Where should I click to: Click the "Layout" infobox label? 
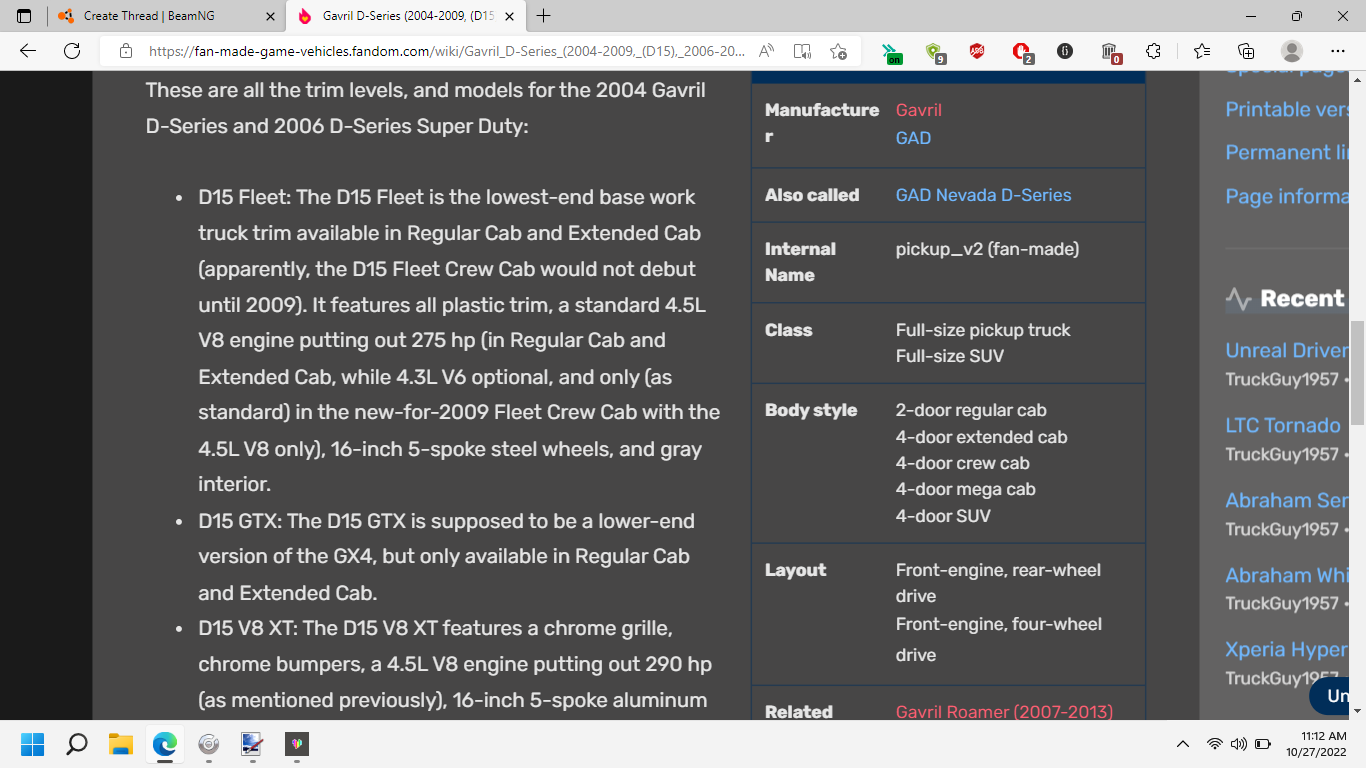click(x=796, y=570)
